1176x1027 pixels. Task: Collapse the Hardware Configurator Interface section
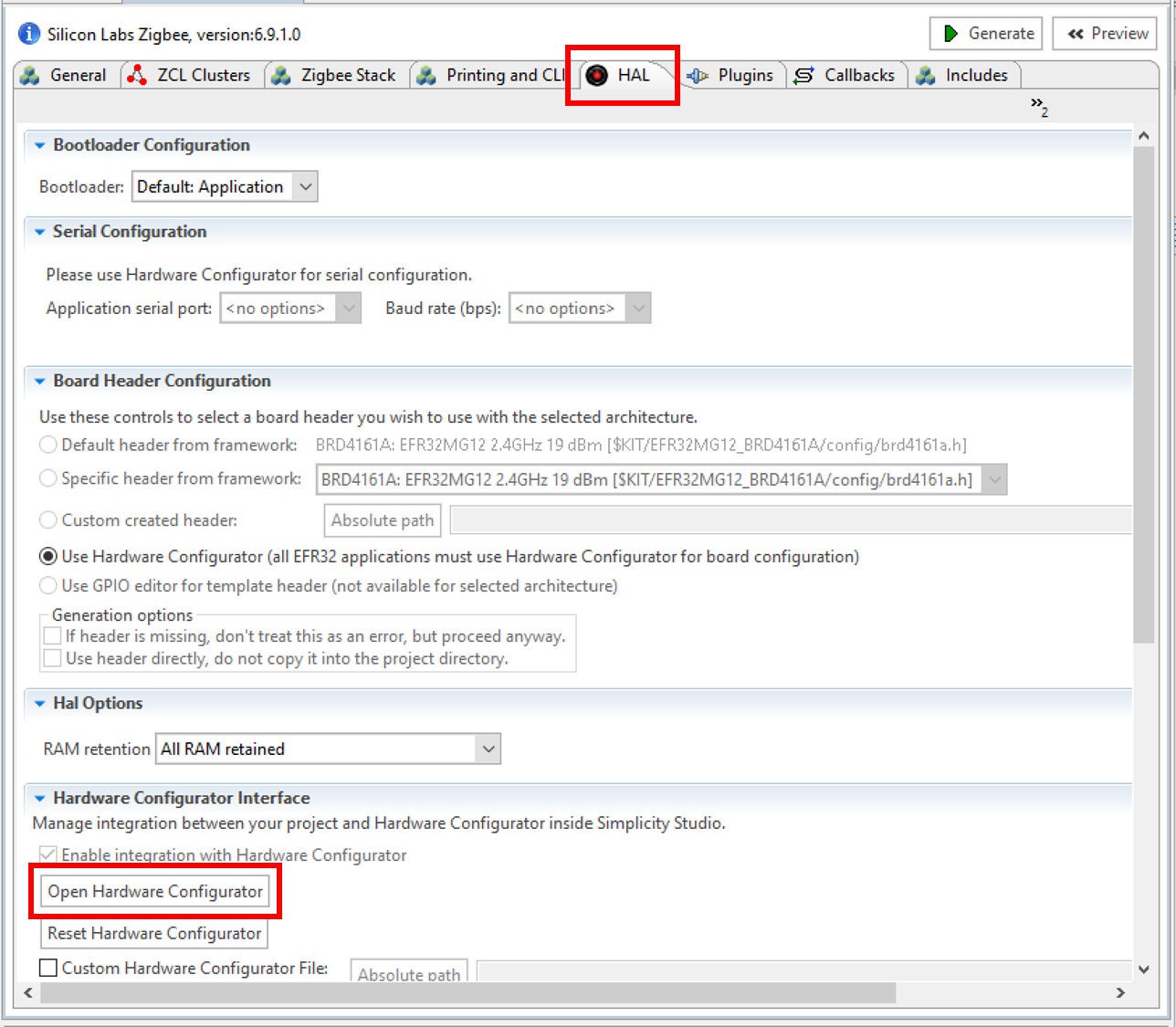pyautogui.click(x=39, y=799)
